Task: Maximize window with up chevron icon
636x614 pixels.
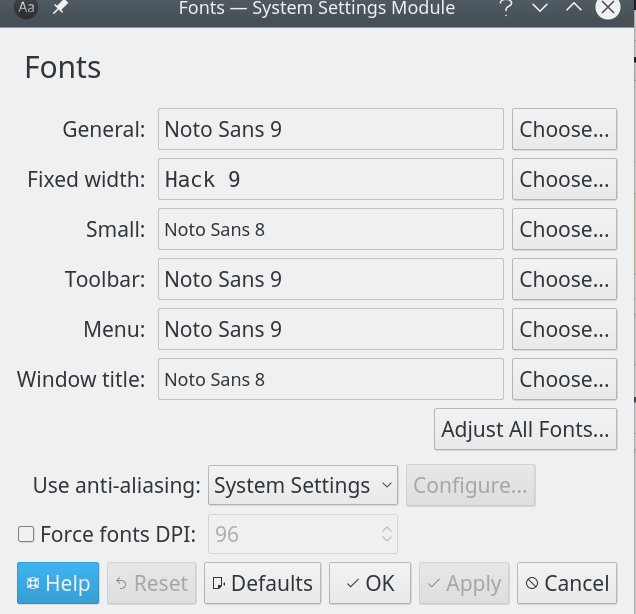Action: [574, 6]
